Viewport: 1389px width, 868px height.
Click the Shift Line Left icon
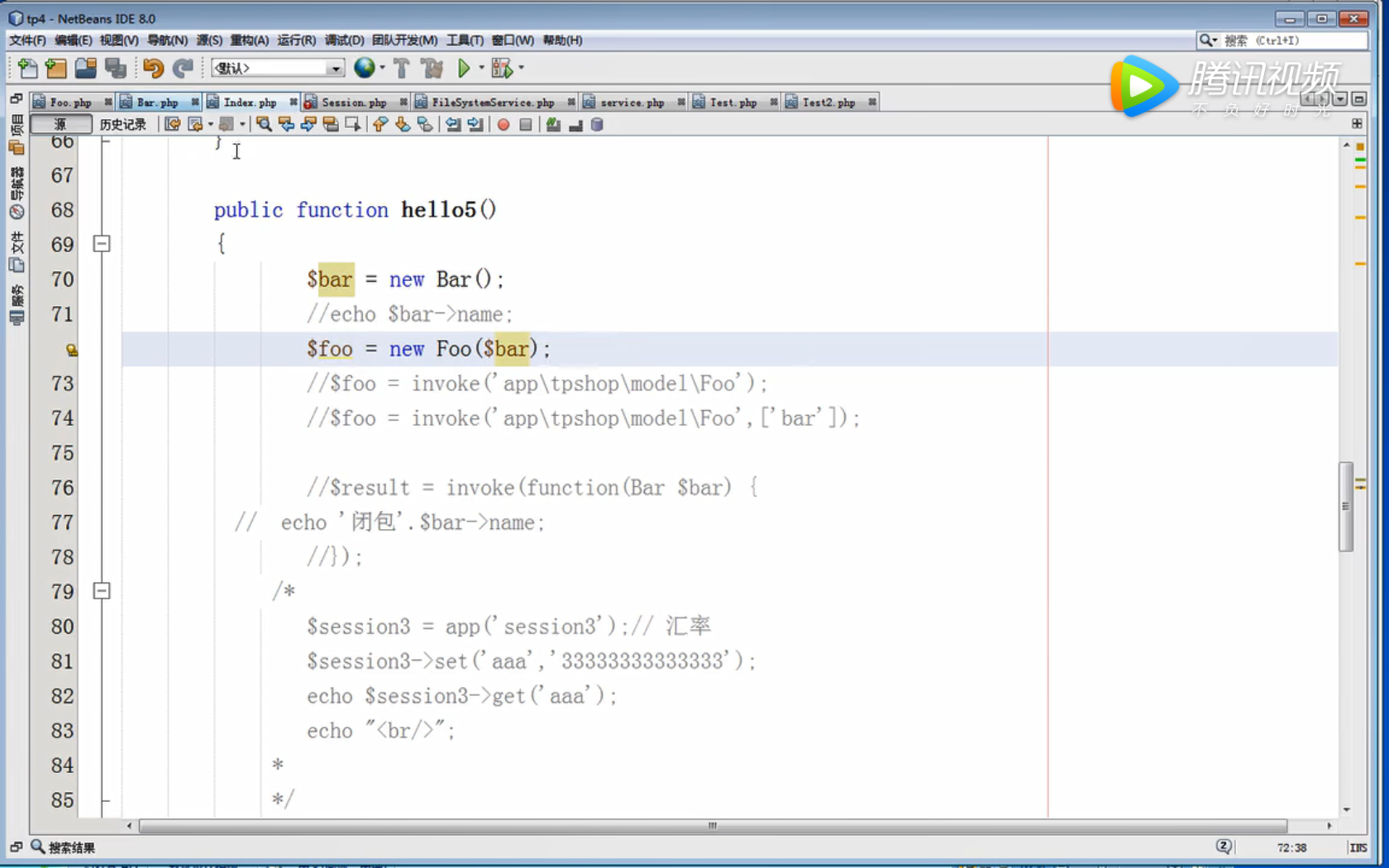(453, 125)
